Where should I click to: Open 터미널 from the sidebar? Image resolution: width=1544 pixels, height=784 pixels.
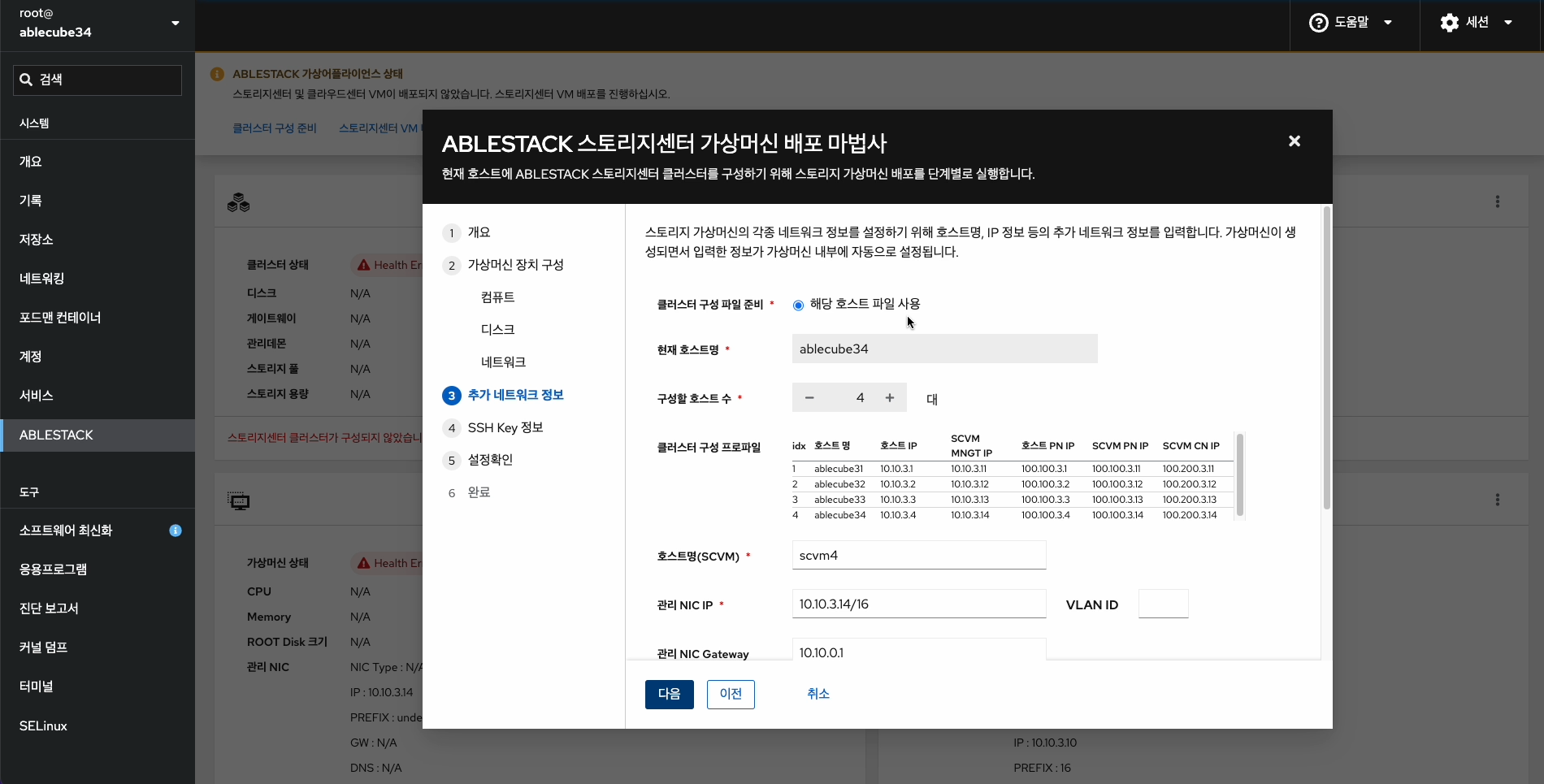pos(35,686)
